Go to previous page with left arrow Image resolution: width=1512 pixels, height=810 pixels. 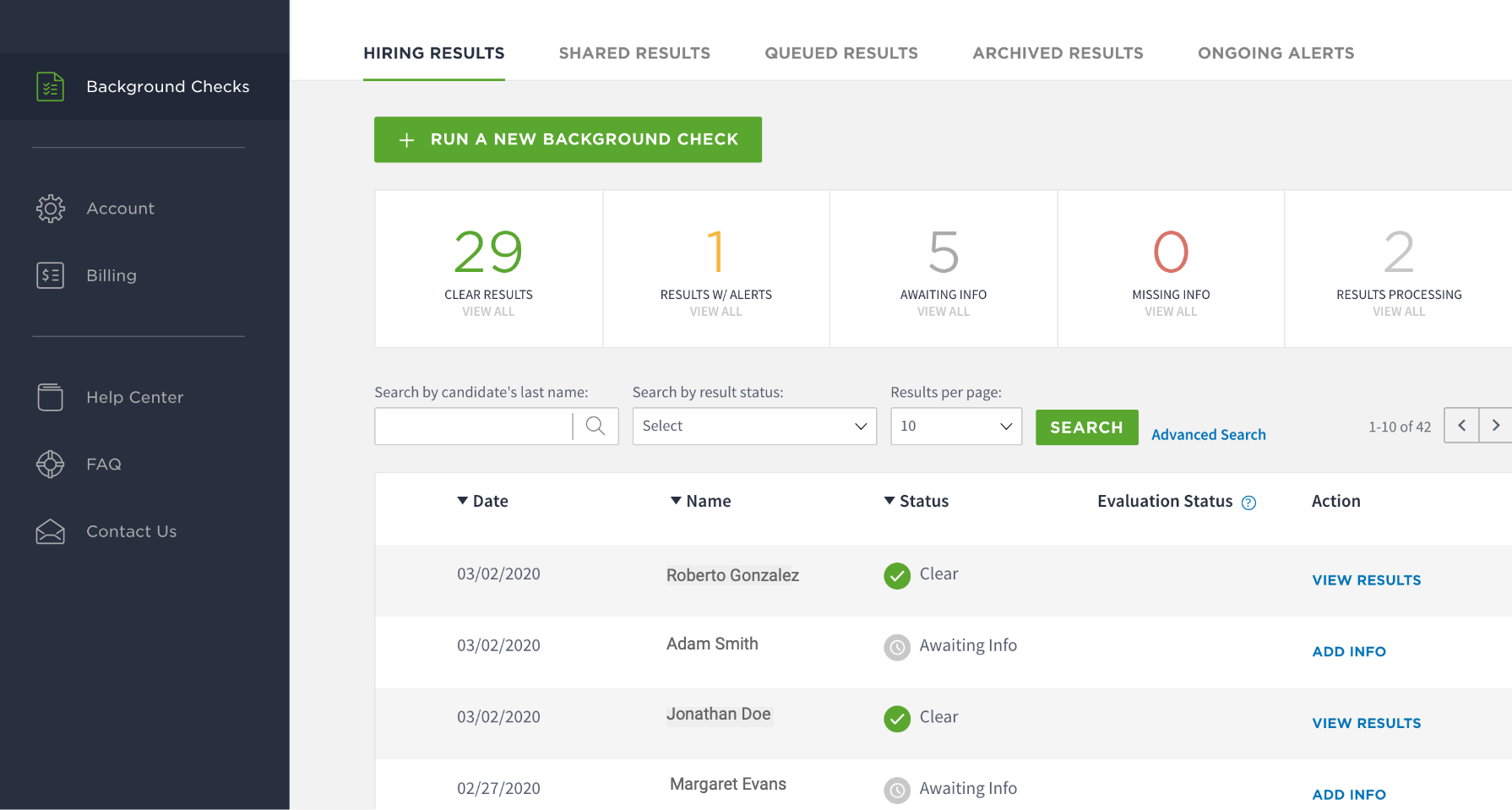[x=1461, y=426]
